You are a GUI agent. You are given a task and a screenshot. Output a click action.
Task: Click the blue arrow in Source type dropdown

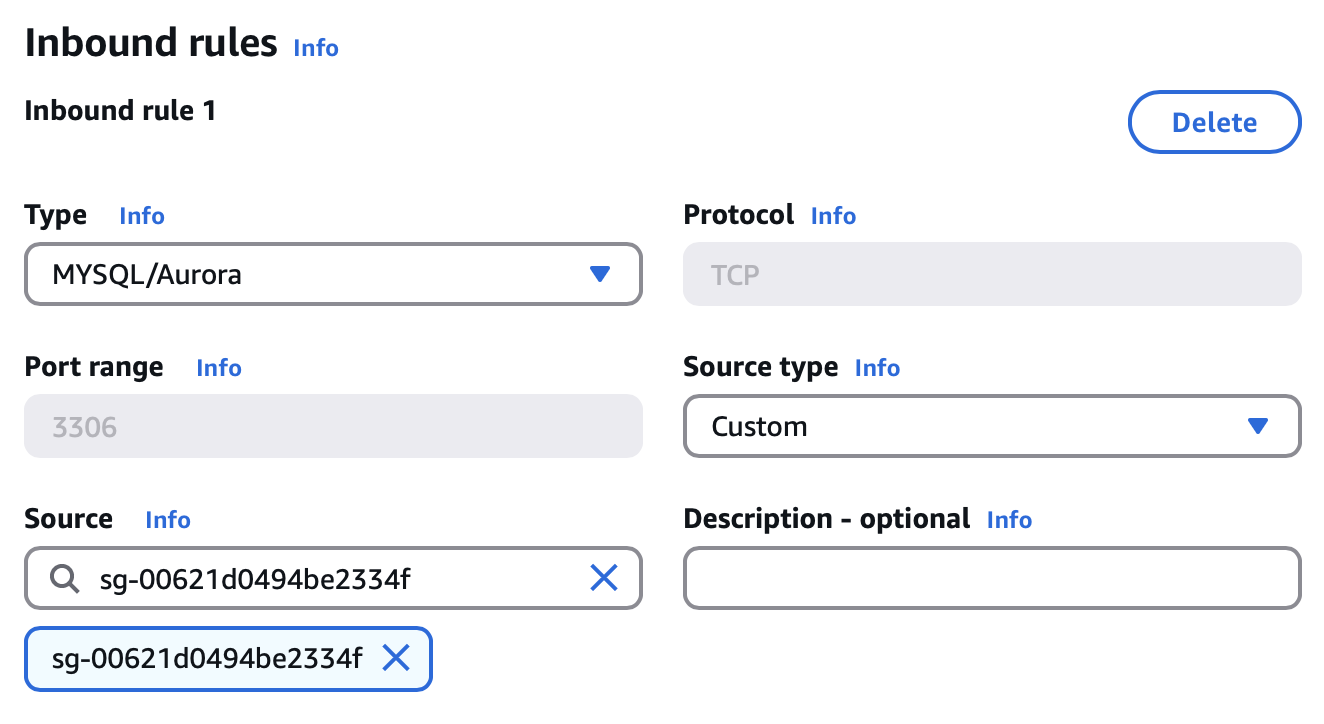pos(1258,426)
